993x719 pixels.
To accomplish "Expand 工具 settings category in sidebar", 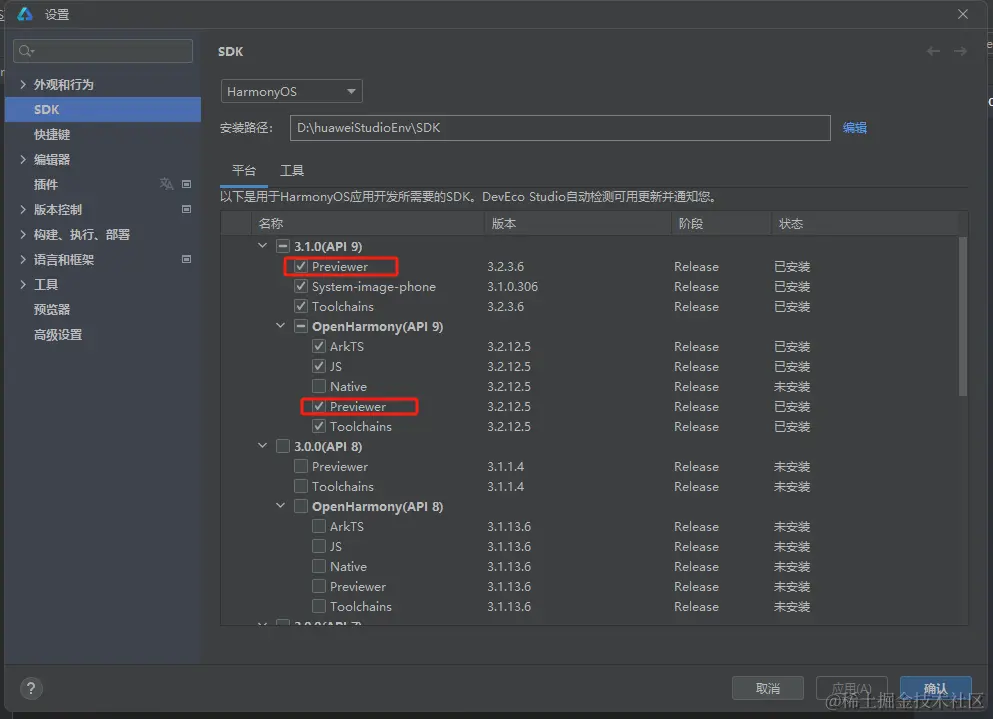I will (23, 284).
